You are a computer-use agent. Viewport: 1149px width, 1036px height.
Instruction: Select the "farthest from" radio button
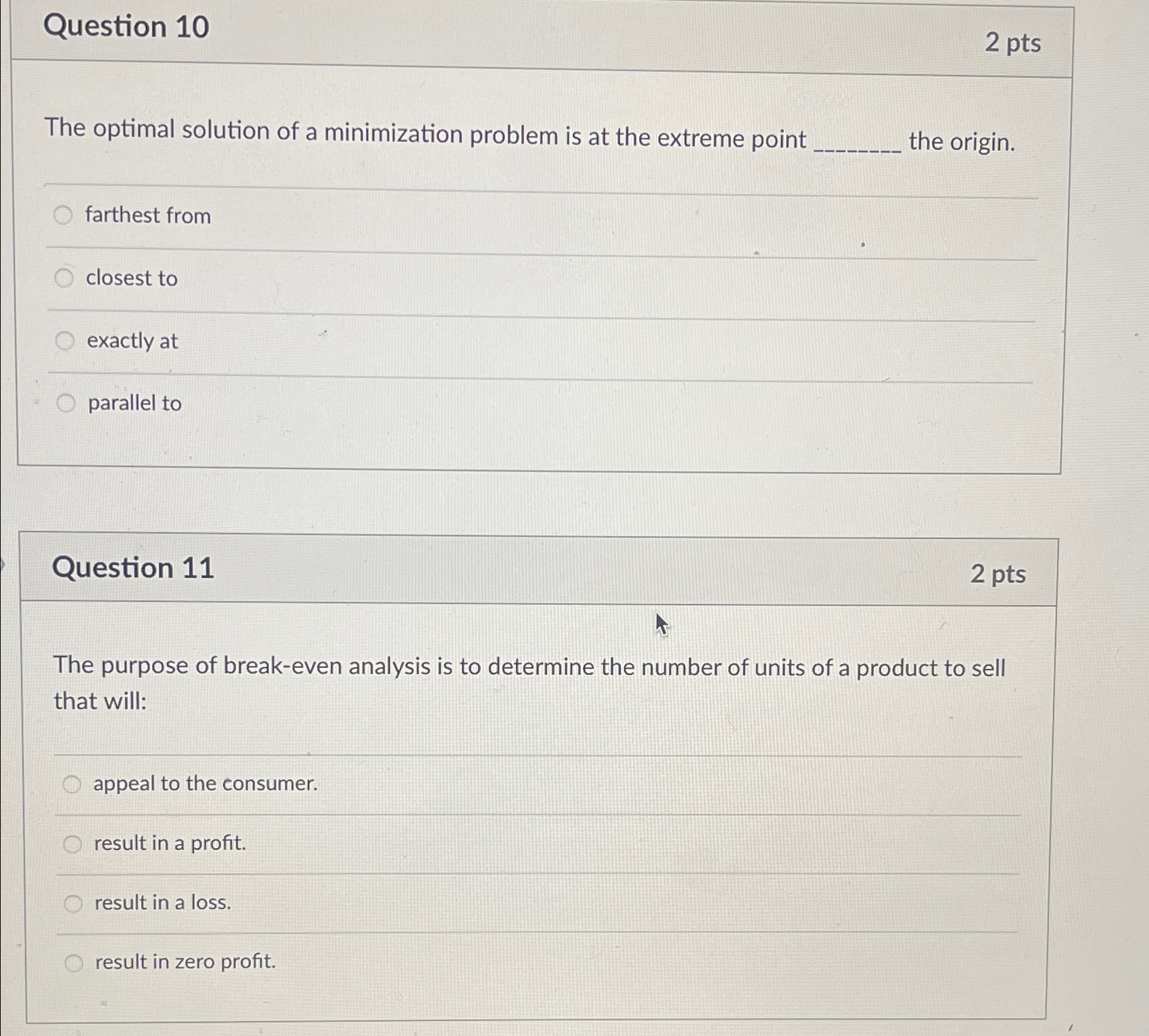pyautogui.click(x=64, y=215)
